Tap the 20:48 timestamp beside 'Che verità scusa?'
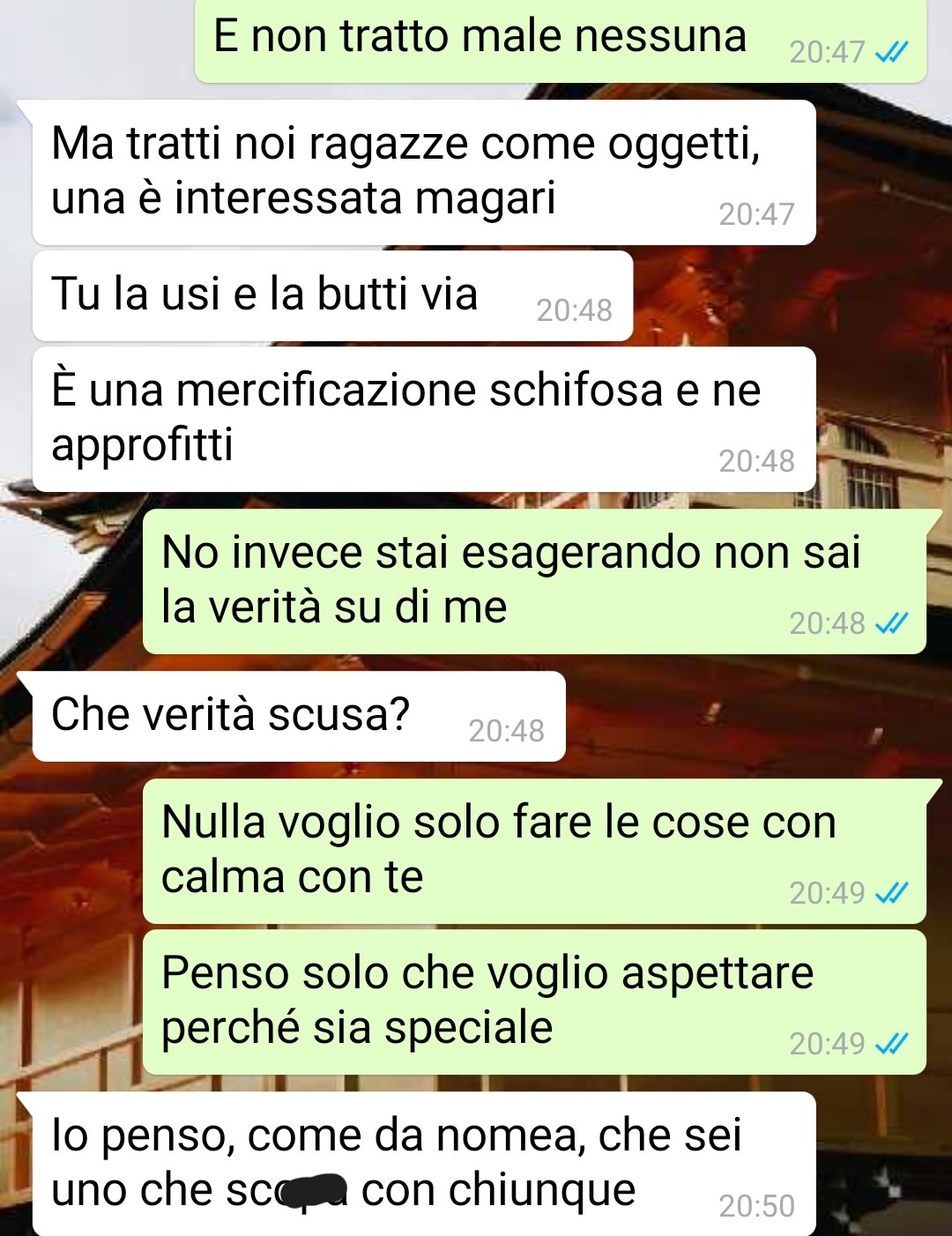 [506, 731]
